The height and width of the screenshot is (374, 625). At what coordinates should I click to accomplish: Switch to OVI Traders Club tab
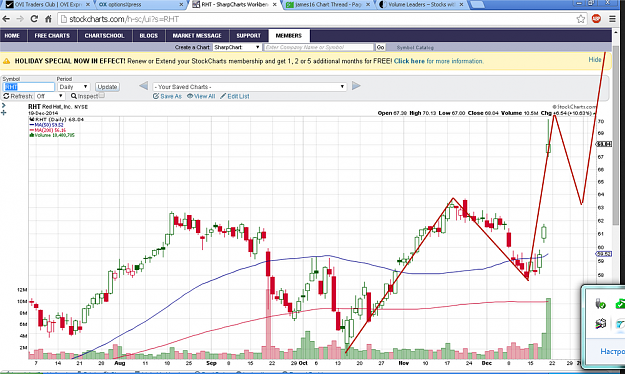[x=46, y=5]
